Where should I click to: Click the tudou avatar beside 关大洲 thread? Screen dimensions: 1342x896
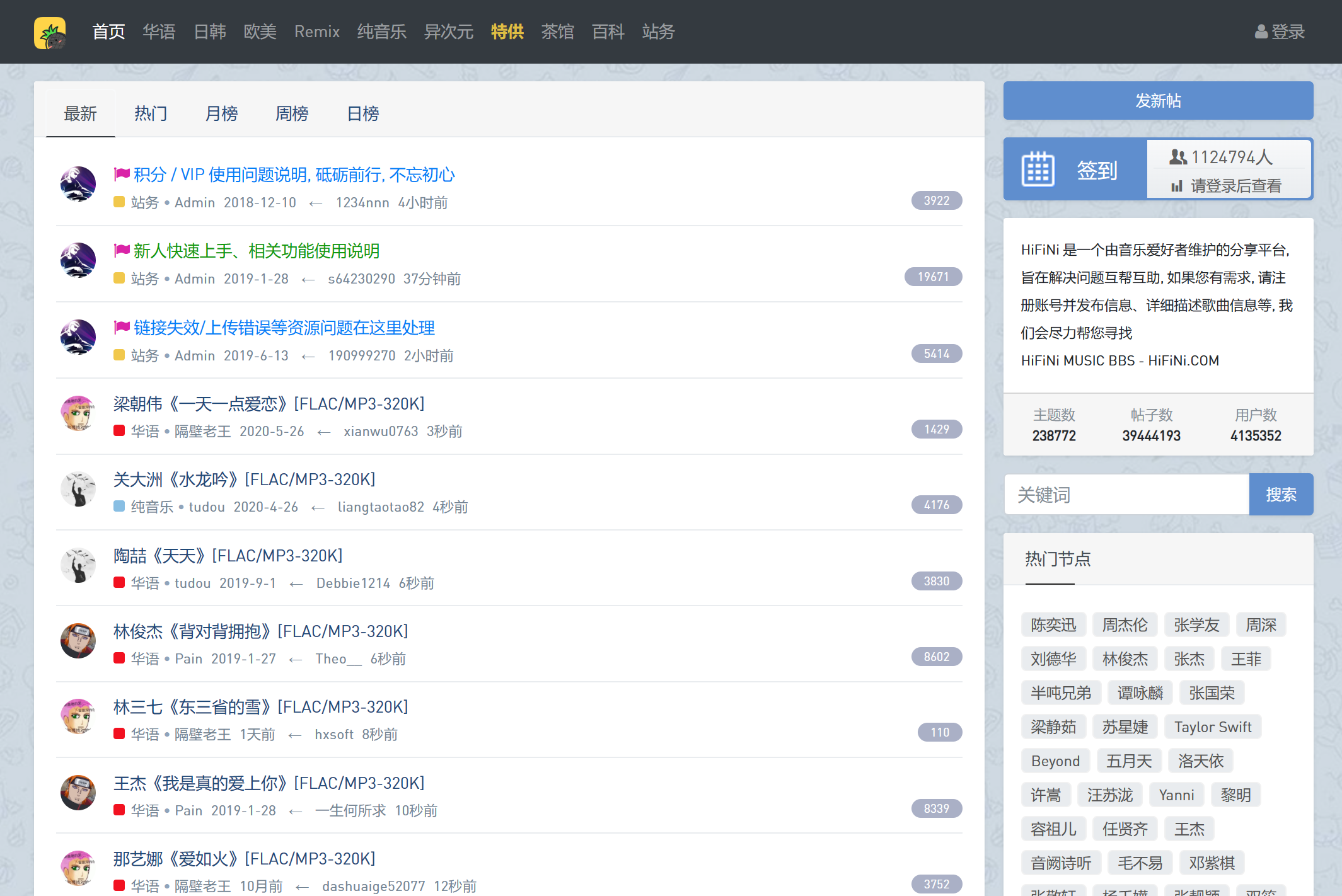coord(78,490)
